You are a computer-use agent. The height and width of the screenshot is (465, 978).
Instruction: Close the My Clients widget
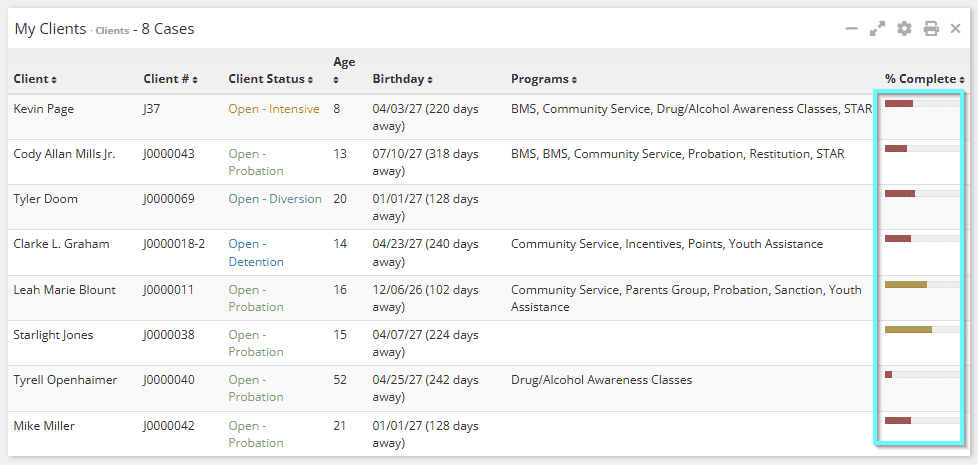pyautogui.click(x=955, y=28)
